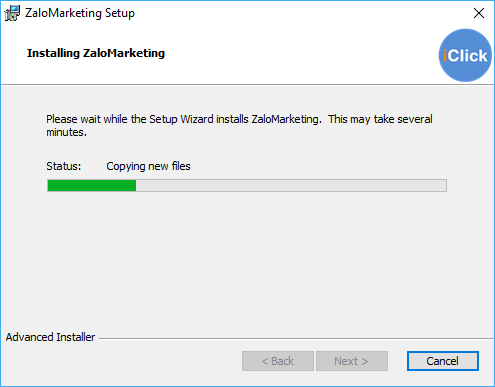This screenshot has width=495, height=387.
Task: Click the Status: label
Action: [x=63, y=166]
